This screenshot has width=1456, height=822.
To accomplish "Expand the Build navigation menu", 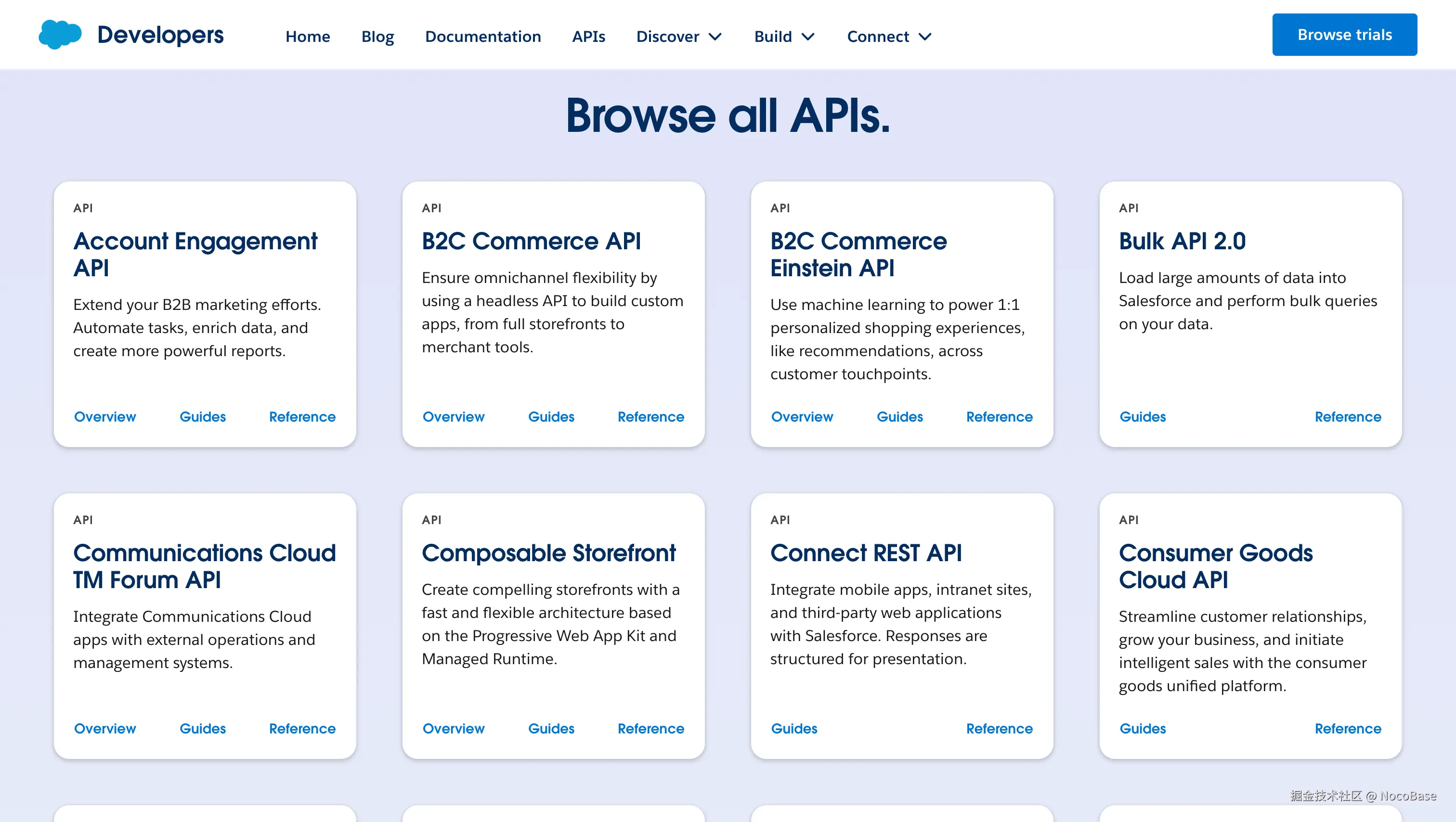I will [x=783, y=36].
